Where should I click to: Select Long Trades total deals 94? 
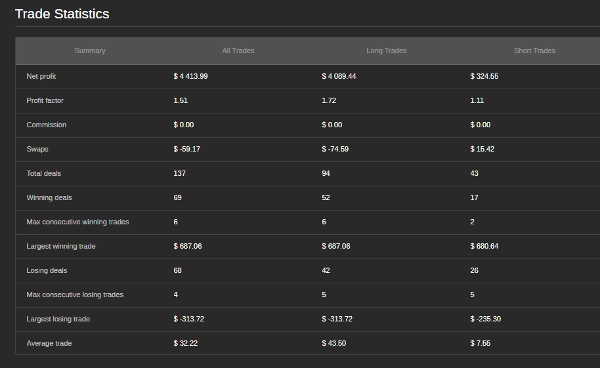click(326, 173)
